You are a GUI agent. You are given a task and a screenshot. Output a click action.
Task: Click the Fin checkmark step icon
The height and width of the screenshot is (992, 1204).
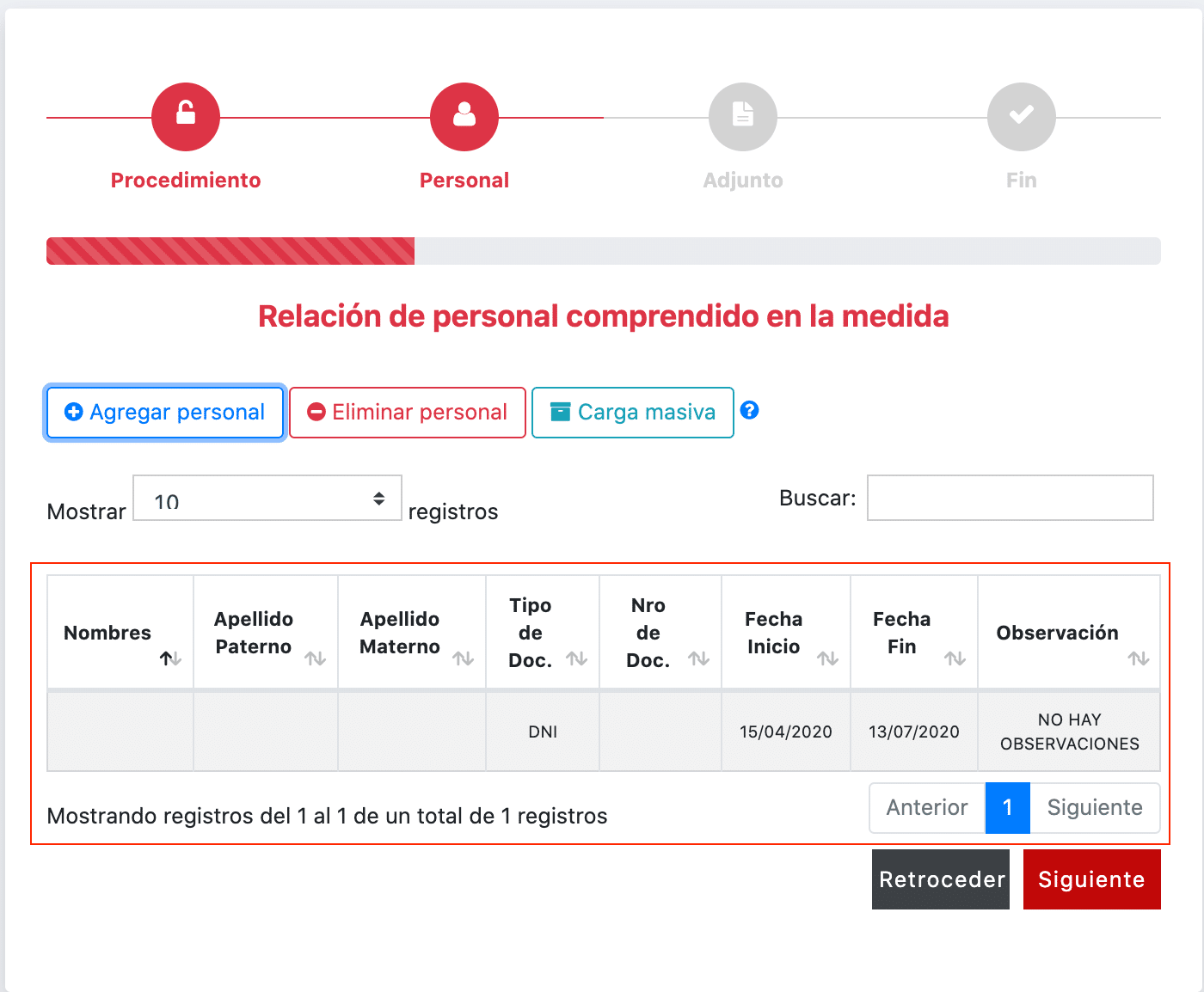(1022, 116)
